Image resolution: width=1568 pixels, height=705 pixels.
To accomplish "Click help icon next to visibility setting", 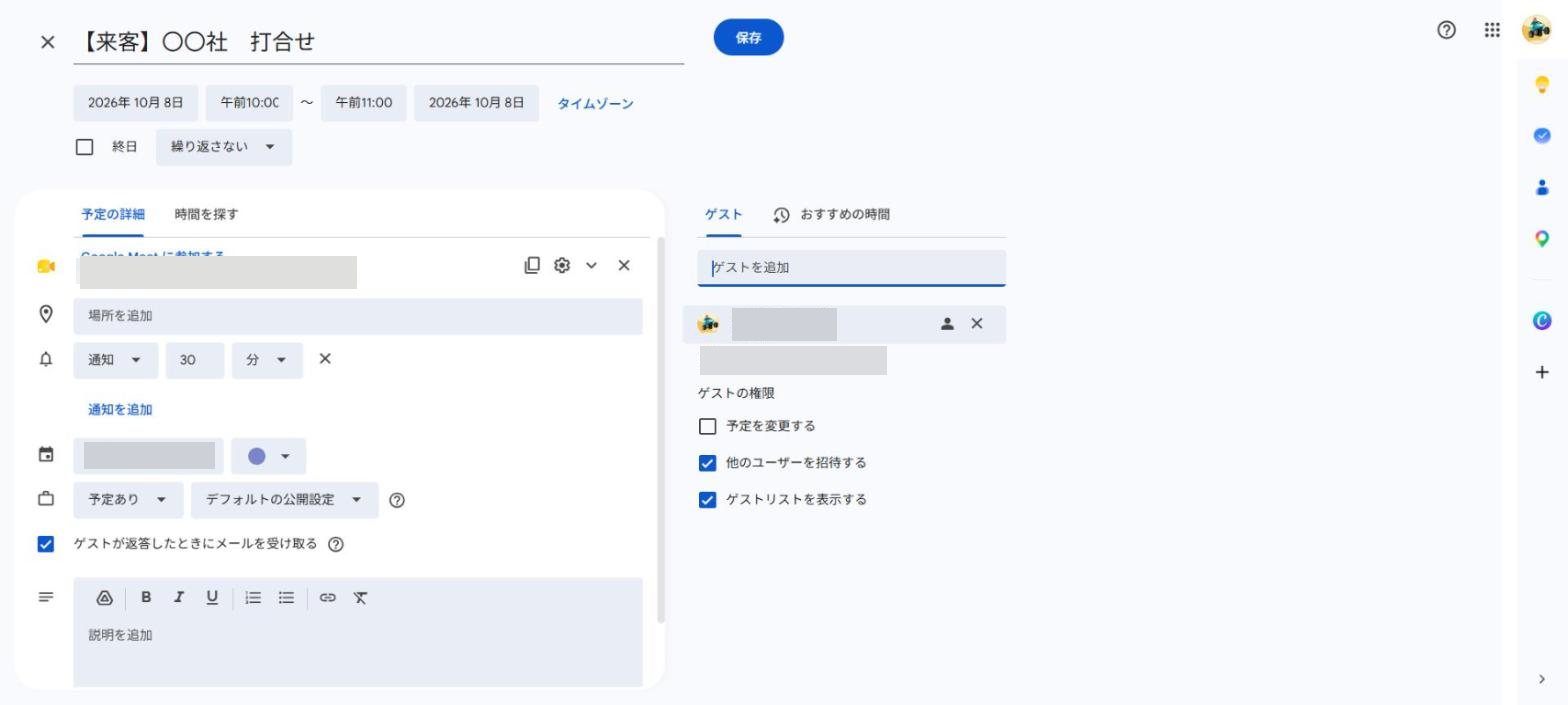I will point(397,500).
